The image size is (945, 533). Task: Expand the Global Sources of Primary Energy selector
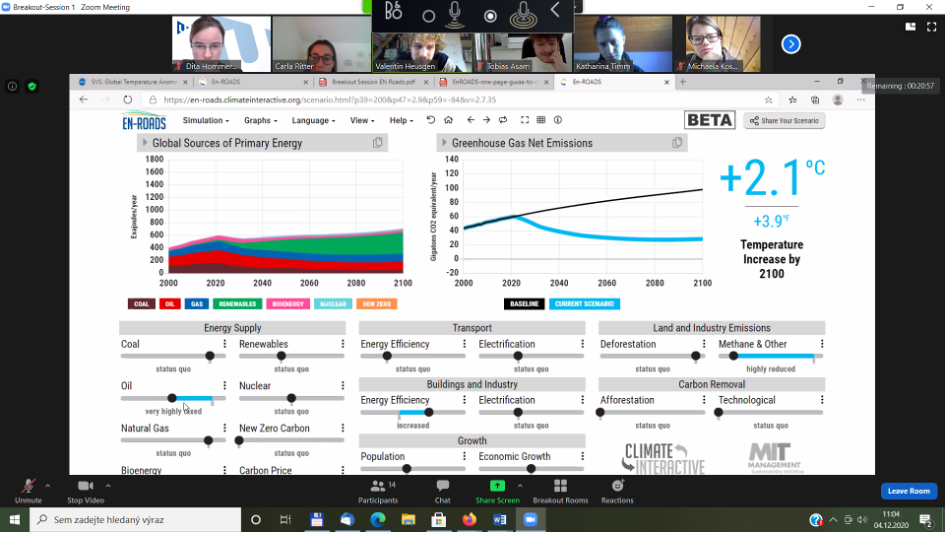pyautogui.click(x=145, y=143)
